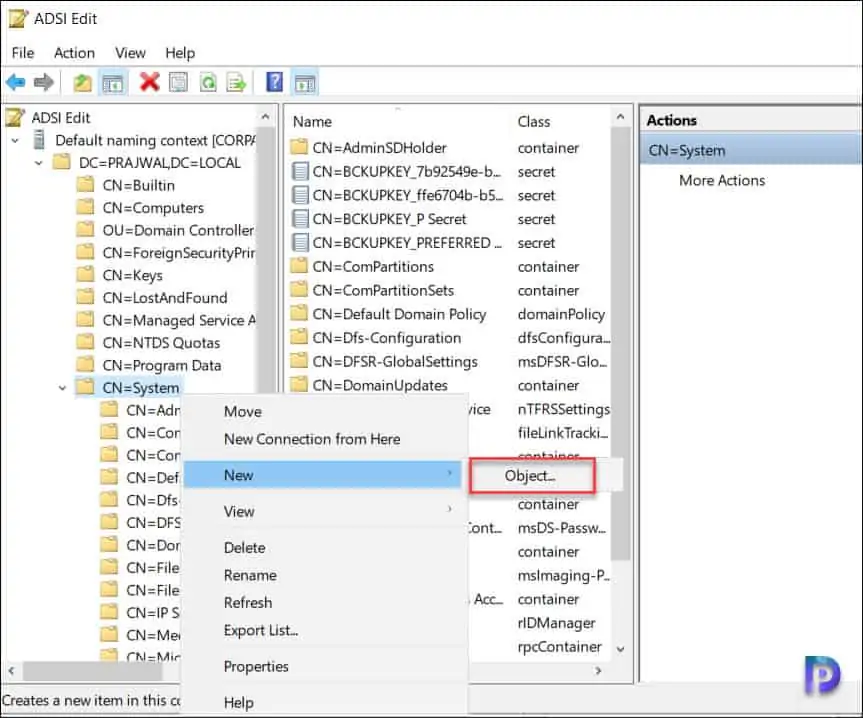Click the CN=BCKUPKEY_PREFERRED secret icon

299,242
